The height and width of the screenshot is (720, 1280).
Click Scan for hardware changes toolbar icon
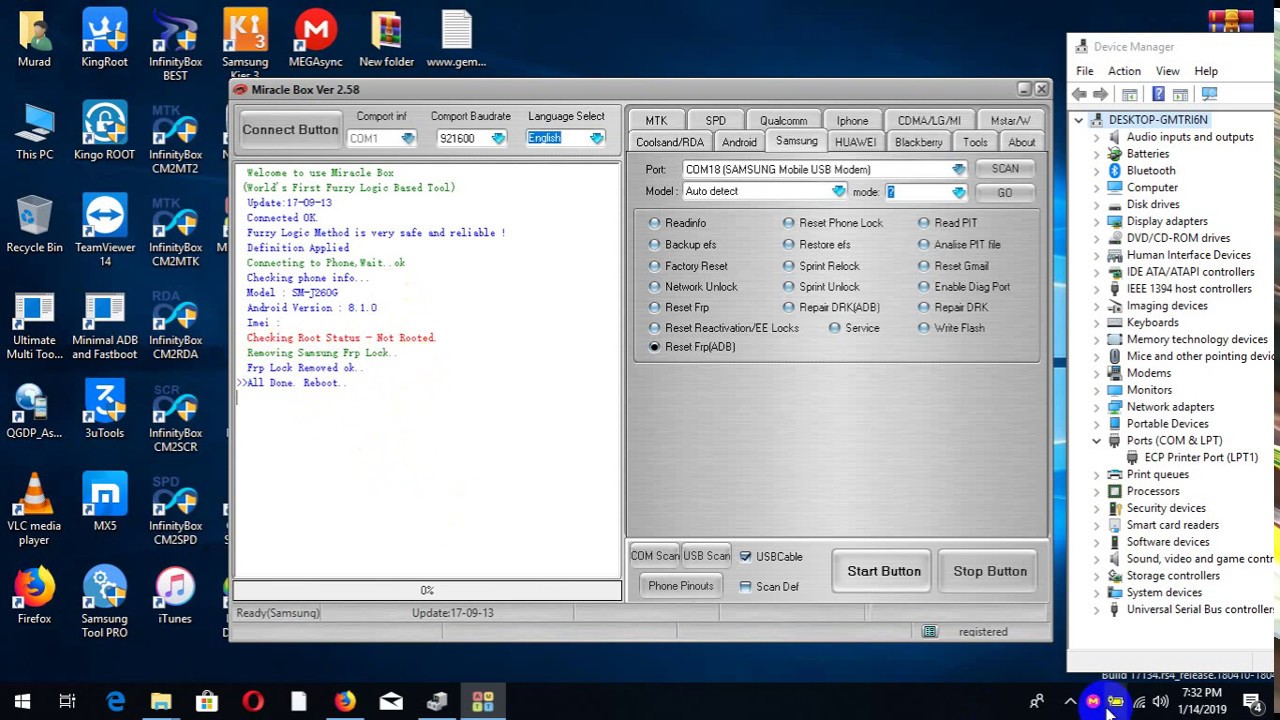click(1209, 94)
